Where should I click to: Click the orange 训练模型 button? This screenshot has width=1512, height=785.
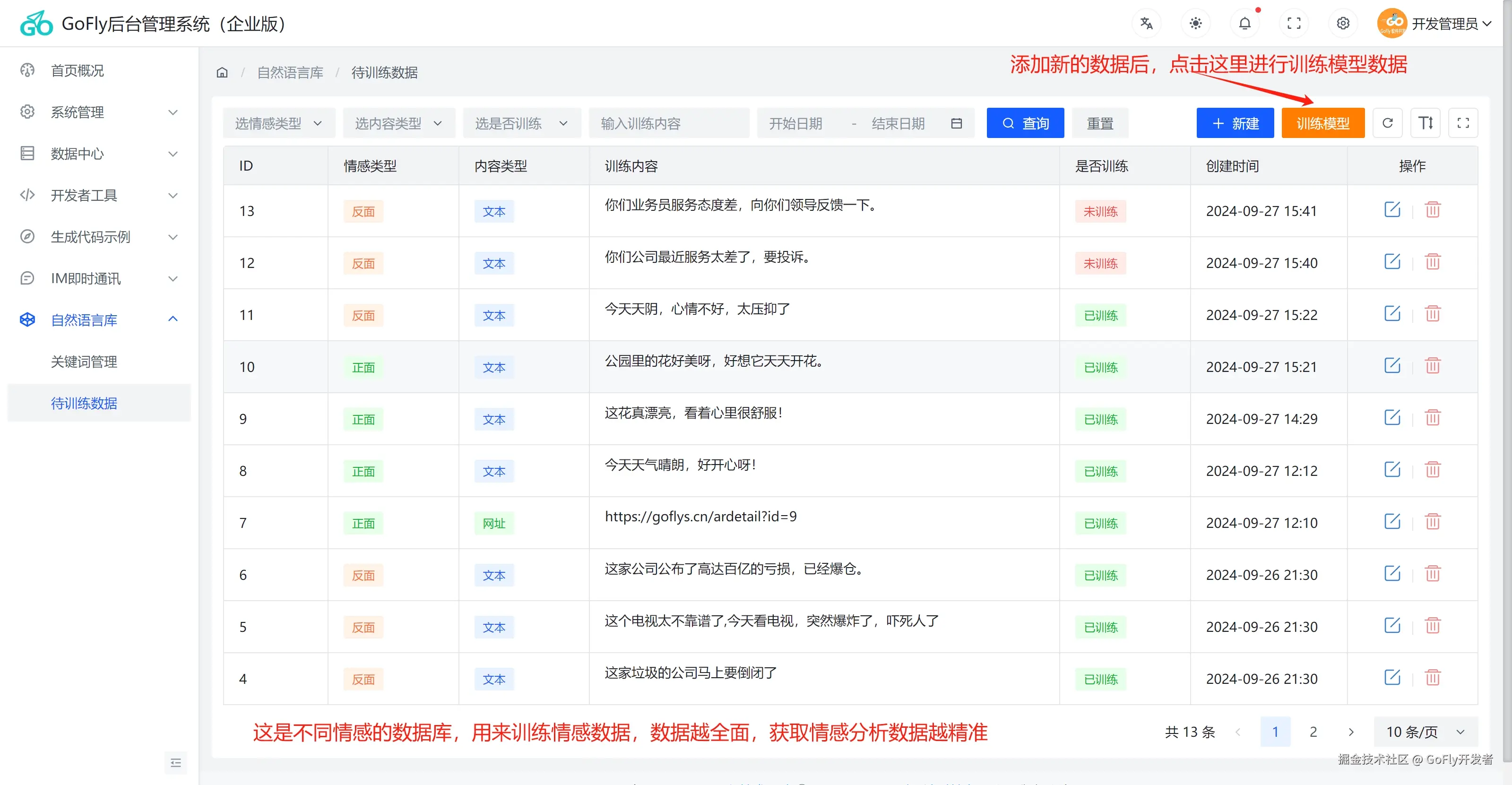tap(1322, 123)
